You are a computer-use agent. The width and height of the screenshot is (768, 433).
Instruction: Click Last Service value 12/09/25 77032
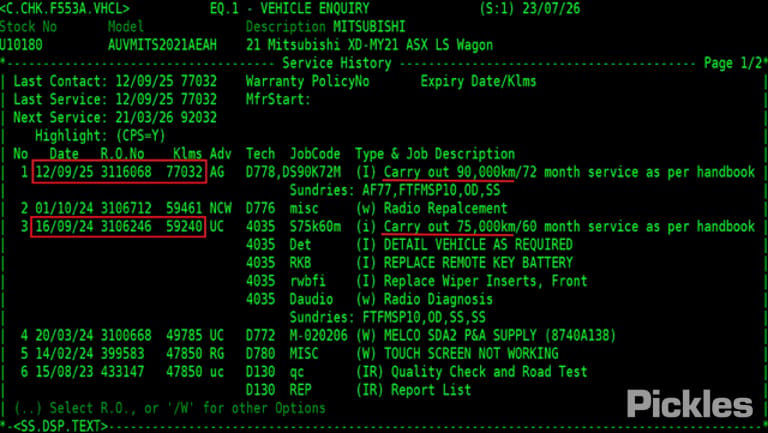point(166,99)
